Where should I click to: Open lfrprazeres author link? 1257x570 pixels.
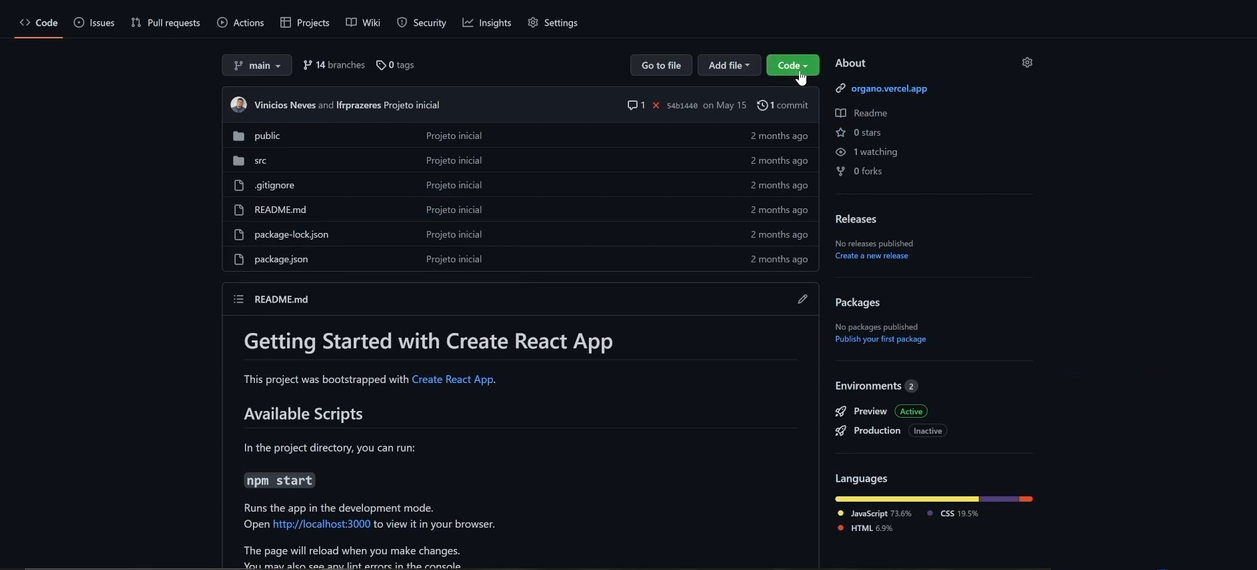359,105
